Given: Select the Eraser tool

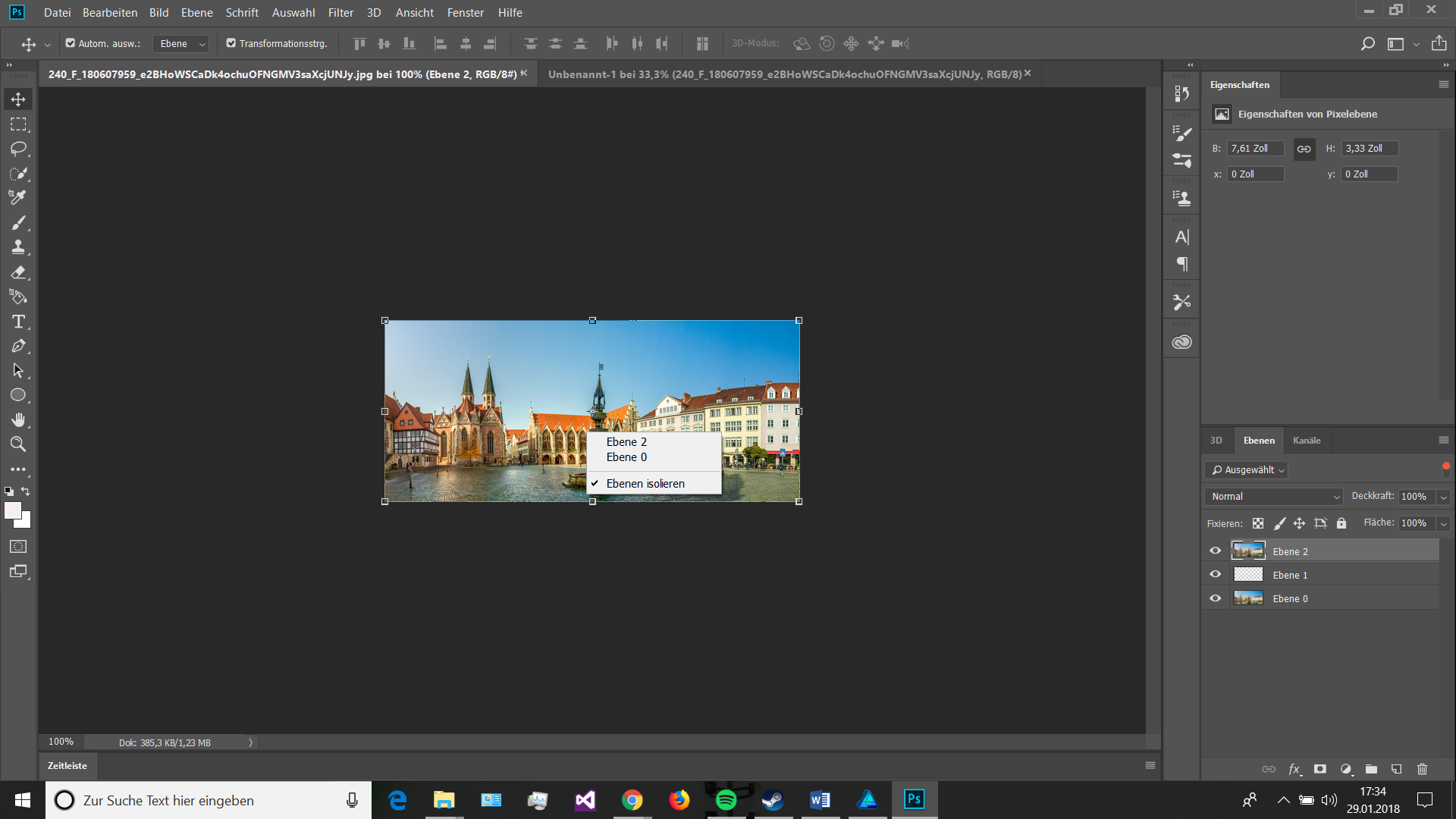Looking at the screenshot, I should (x=19, y=272).
